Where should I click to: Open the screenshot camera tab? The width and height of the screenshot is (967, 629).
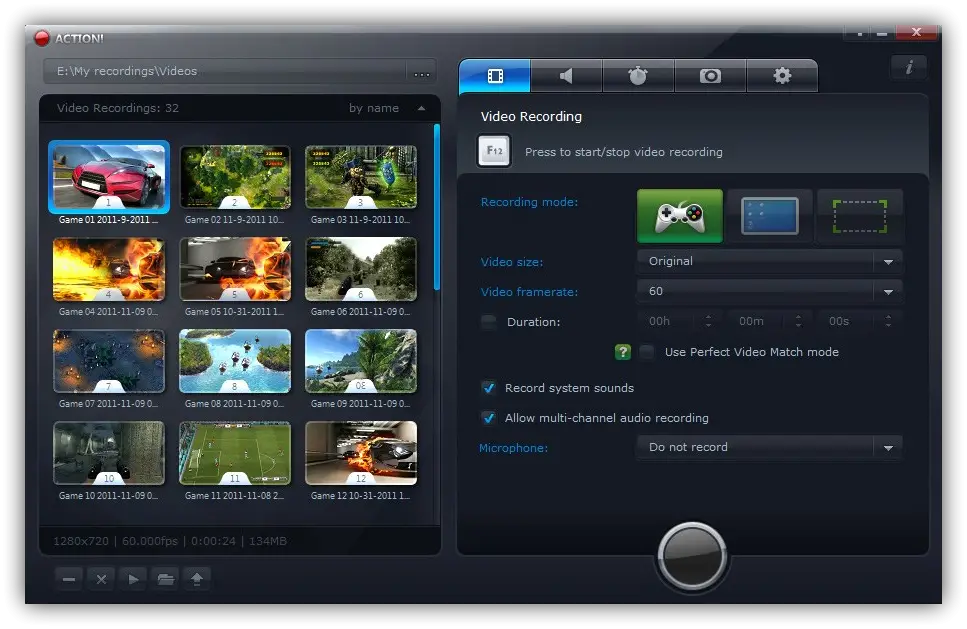coord(710,76)
